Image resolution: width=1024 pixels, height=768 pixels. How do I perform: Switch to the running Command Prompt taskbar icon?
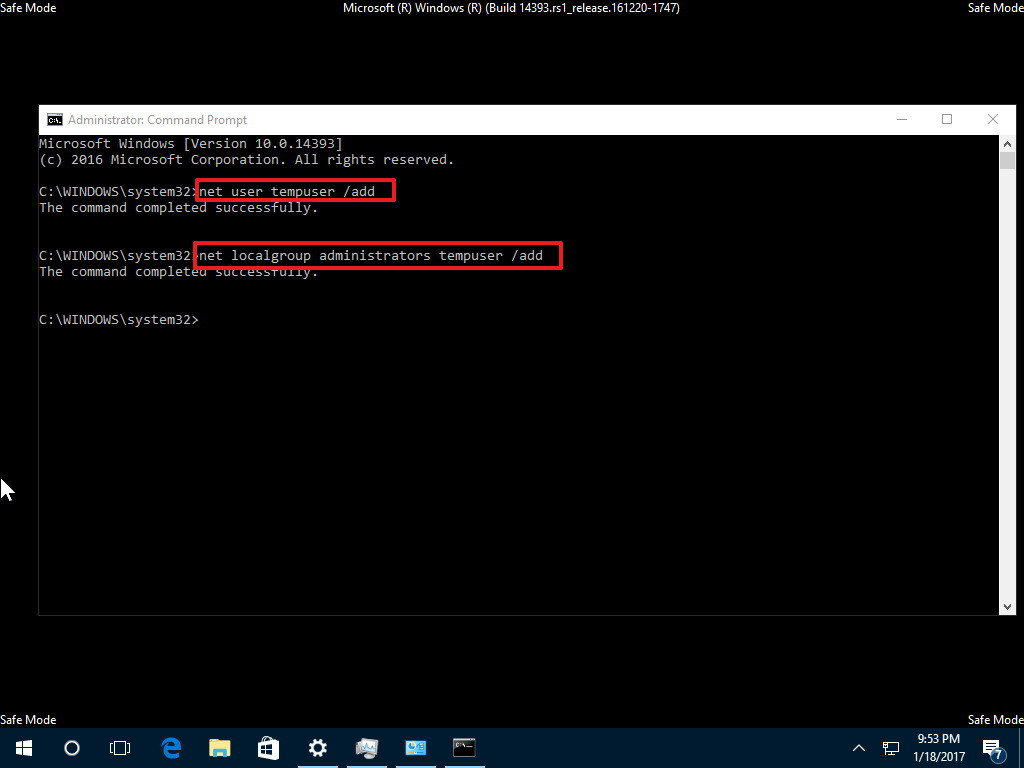464,747
